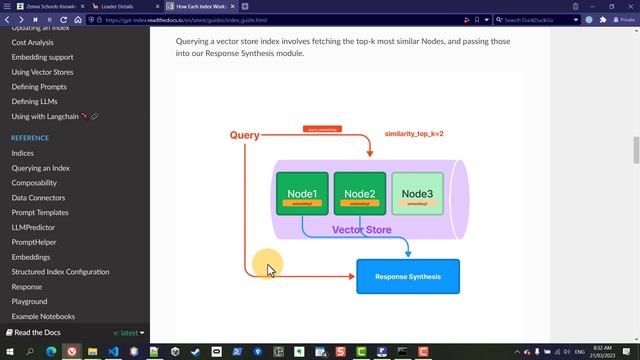The image size is (640, 360).
Task: Open Vivaldi from the taskbar
Action: [72, 351]
